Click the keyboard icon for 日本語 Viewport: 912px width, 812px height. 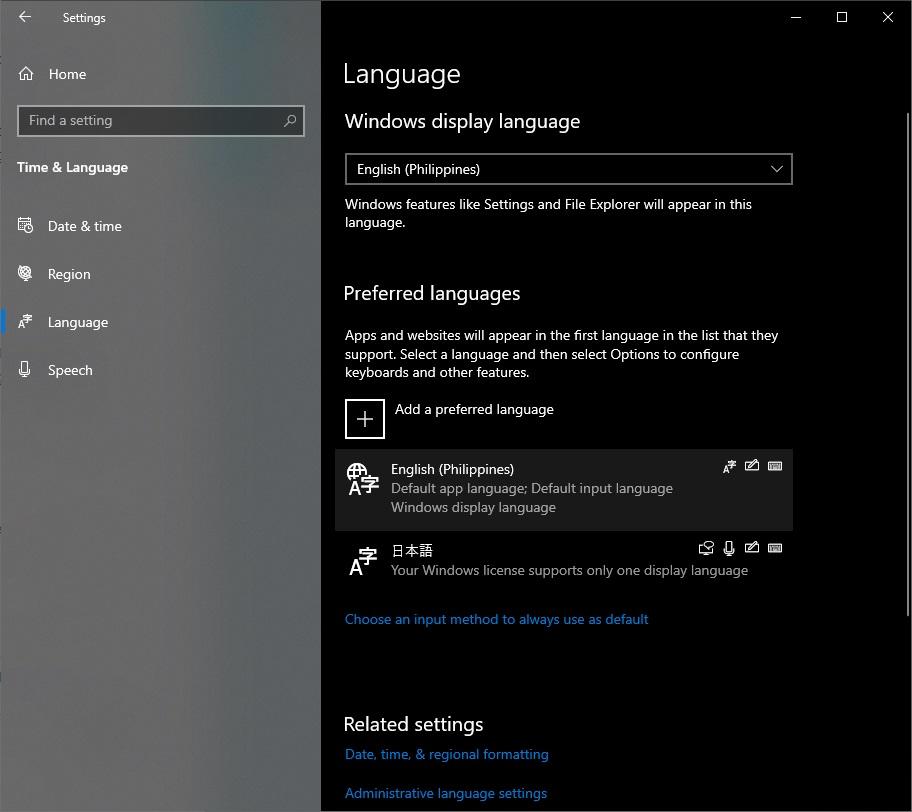tap(775, 548)
